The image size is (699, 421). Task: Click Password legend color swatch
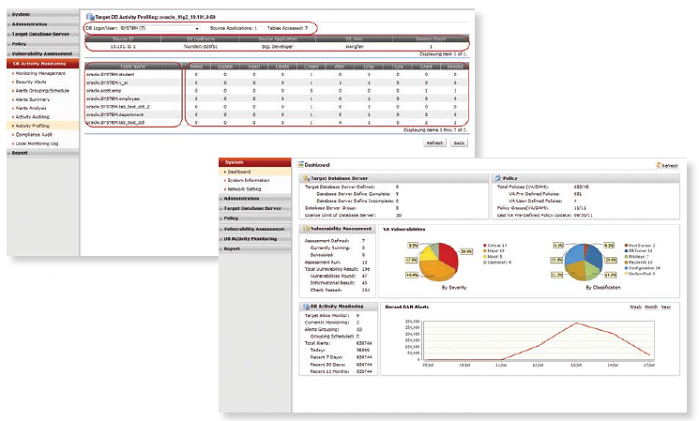pos(626,262)
